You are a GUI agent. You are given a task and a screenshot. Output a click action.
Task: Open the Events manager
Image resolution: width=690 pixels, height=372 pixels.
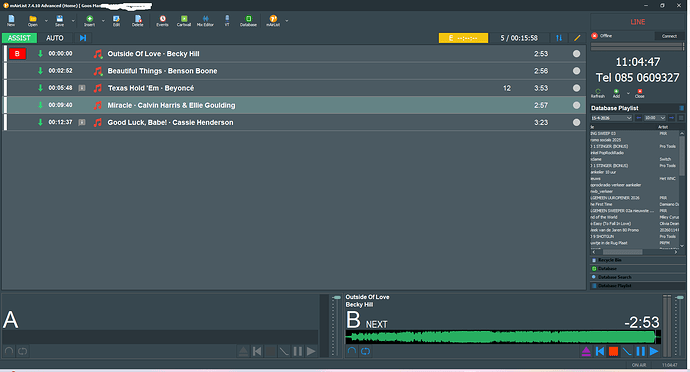(x=162, y=20)
